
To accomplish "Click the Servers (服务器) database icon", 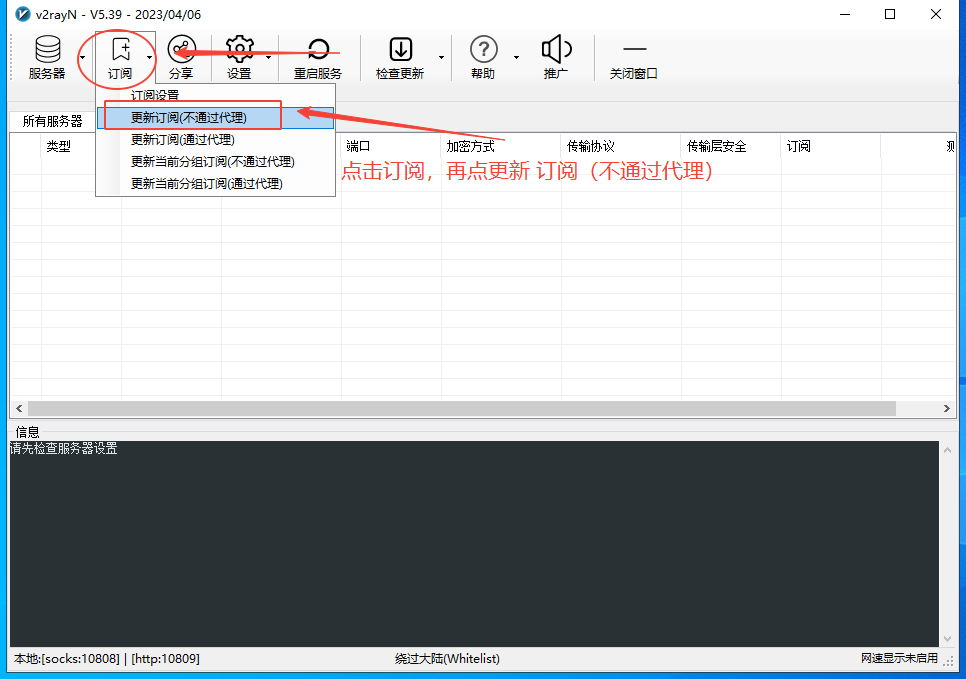I will click(x=47, y=50).
